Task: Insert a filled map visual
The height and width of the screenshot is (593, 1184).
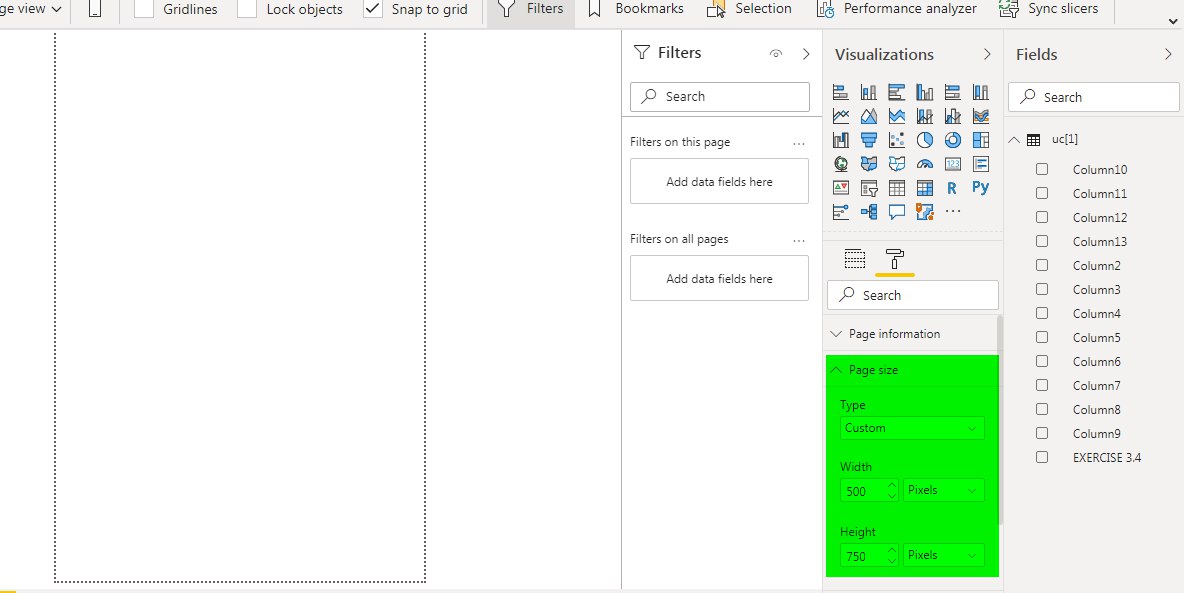Action: coord(868,164)
